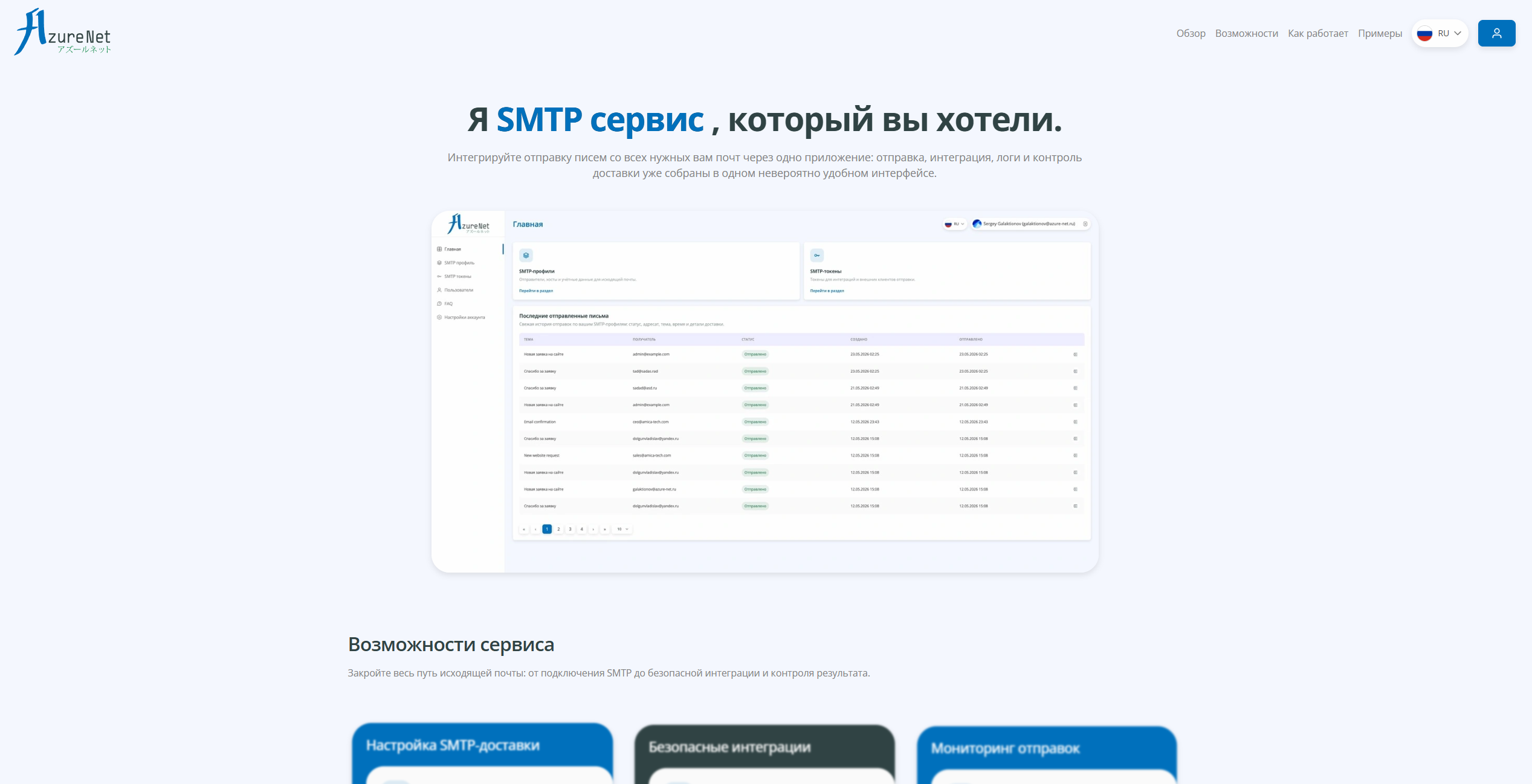Click the Возможности сервиса section heading

451,645
